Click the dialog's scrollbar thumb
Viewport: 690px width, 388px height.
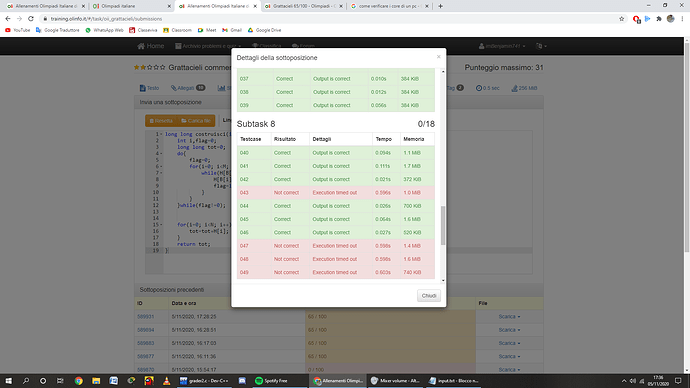(x=443, y=225)
